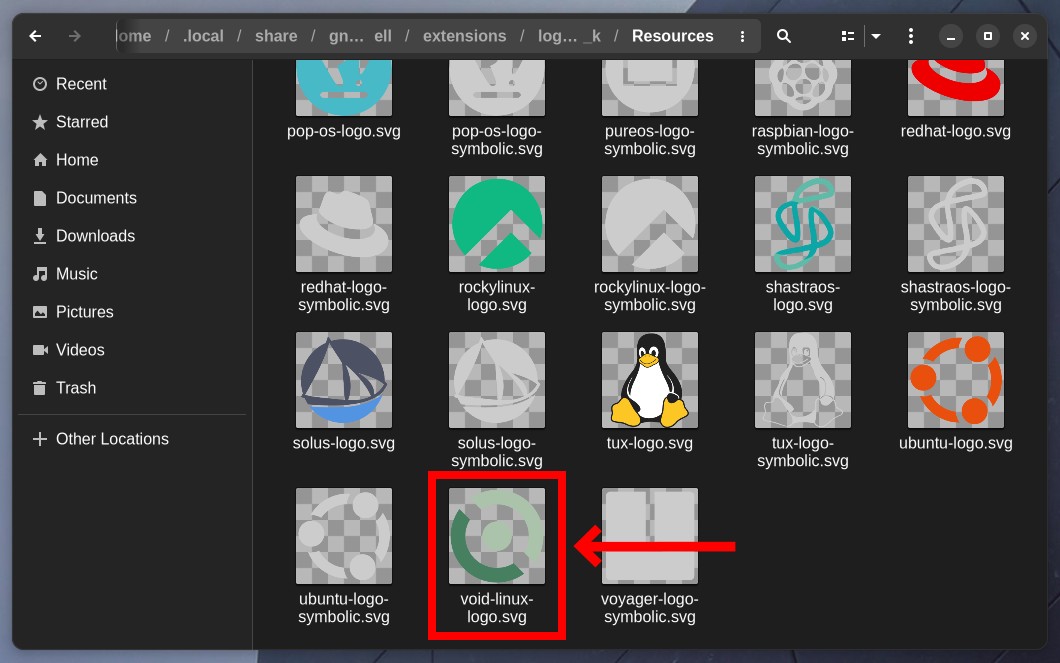This screenshot has height=663, width=1060.
Task: Go back with the left arrow button
Action: [35, 36]
